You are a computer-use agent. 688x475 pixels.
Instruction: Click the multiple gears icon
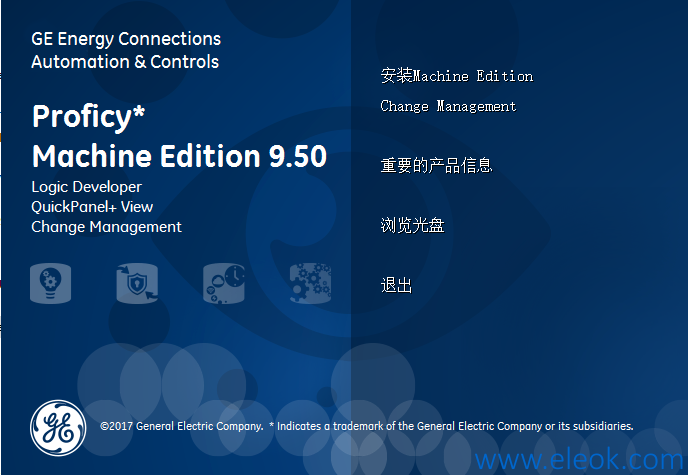pyautogui.click(x=311, y=283)
